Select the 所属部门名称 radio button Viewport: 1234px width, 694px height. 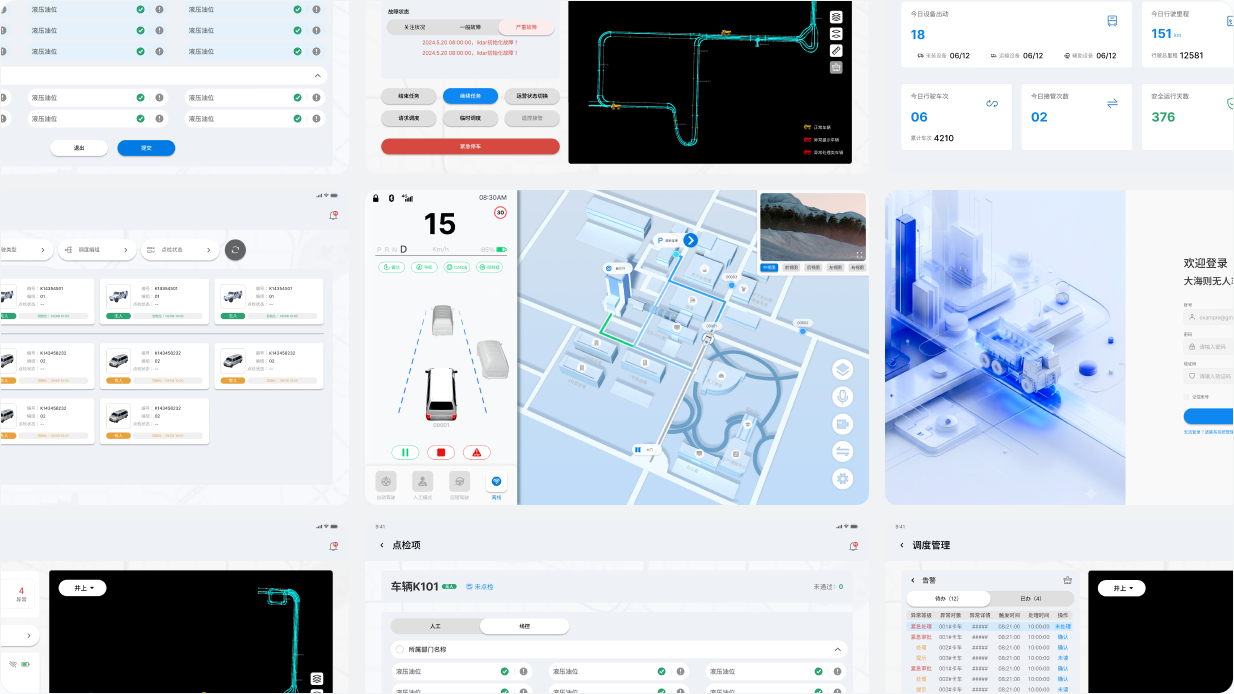pyautogui.click(x=400, y=649)
